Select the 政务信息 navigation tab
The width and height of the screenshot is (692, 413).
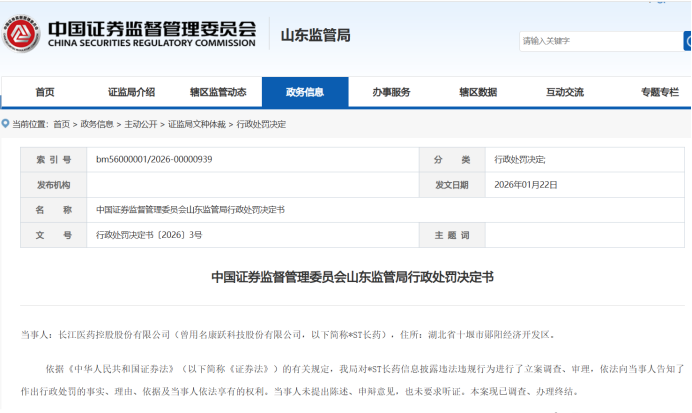(x=305, y=92)
